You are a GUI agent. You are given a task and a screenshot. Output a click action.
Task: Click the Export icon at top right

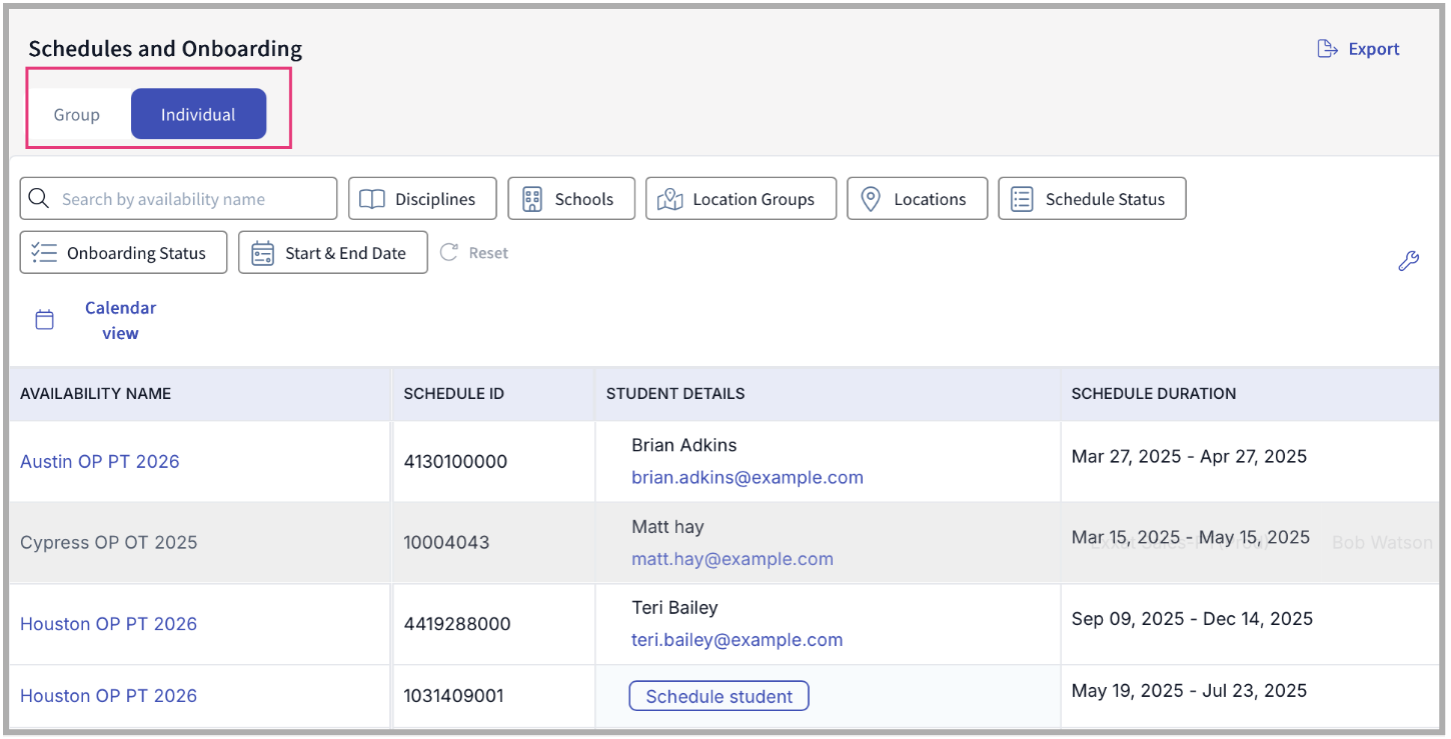tap(1327, 49)
